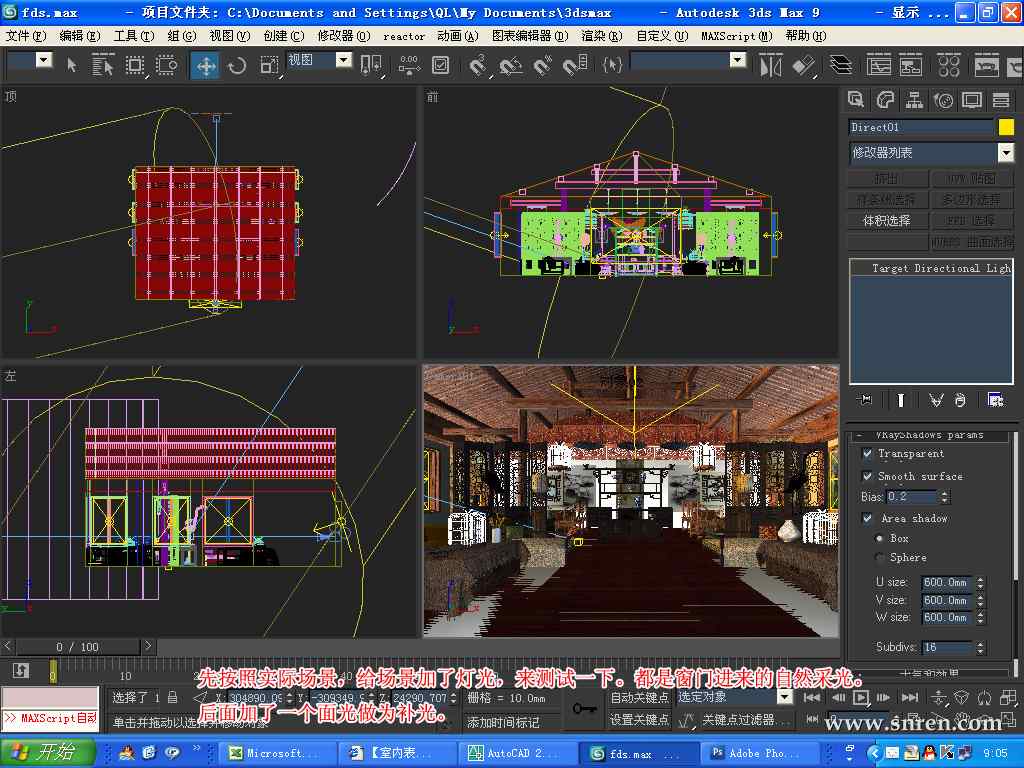Screen dimensions: 1024x768
Task: Pick the Rectangular Selection Region tool
Action: point(135,65)
